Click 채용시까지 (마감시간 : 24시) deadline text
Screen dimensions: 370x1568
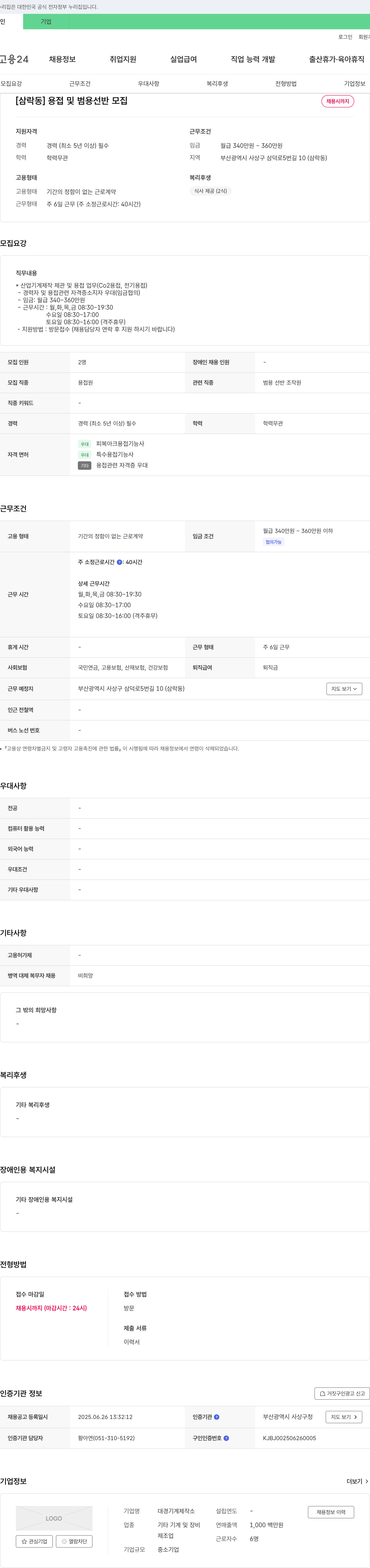[x=51, y=1308]
